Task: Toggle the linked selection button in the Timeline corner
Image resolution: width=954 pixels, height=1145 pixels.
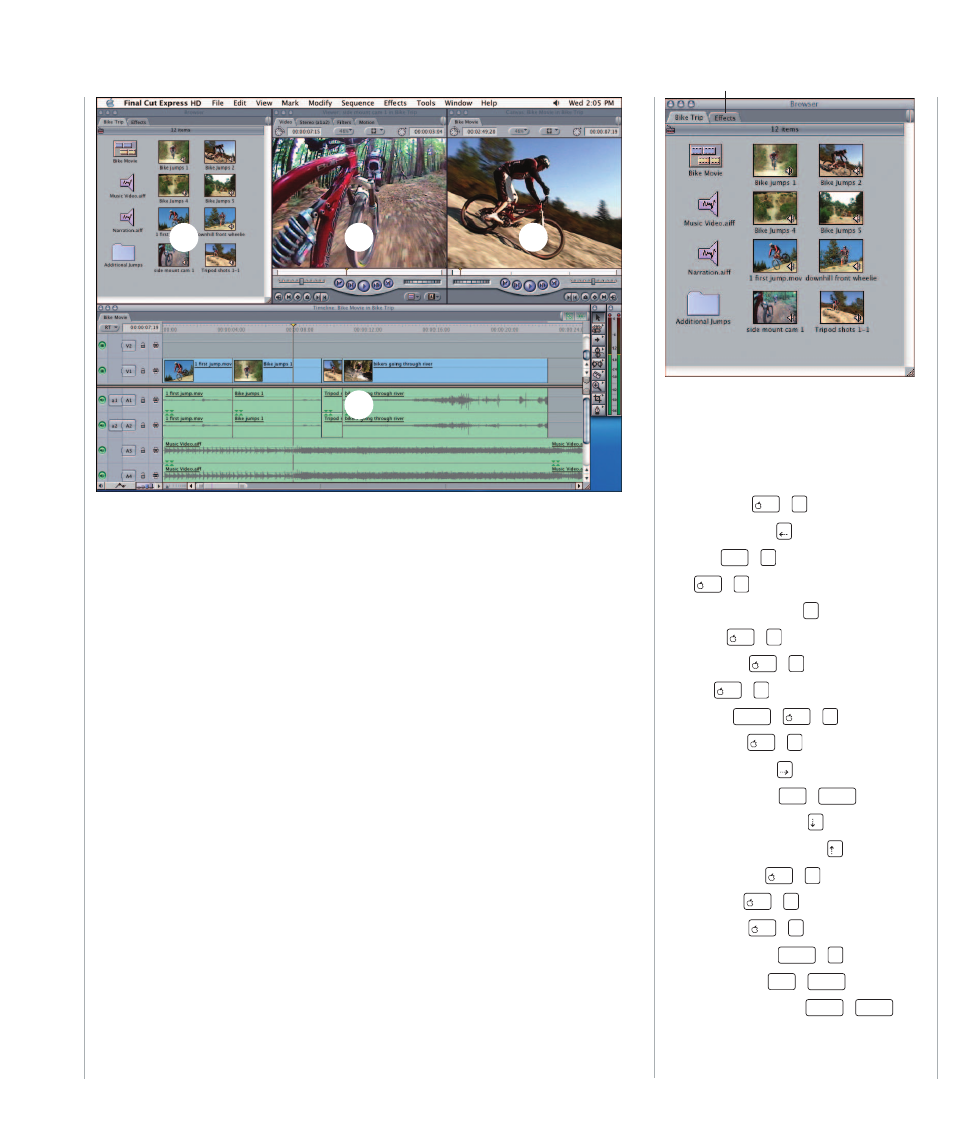Action: coord(569,316)
